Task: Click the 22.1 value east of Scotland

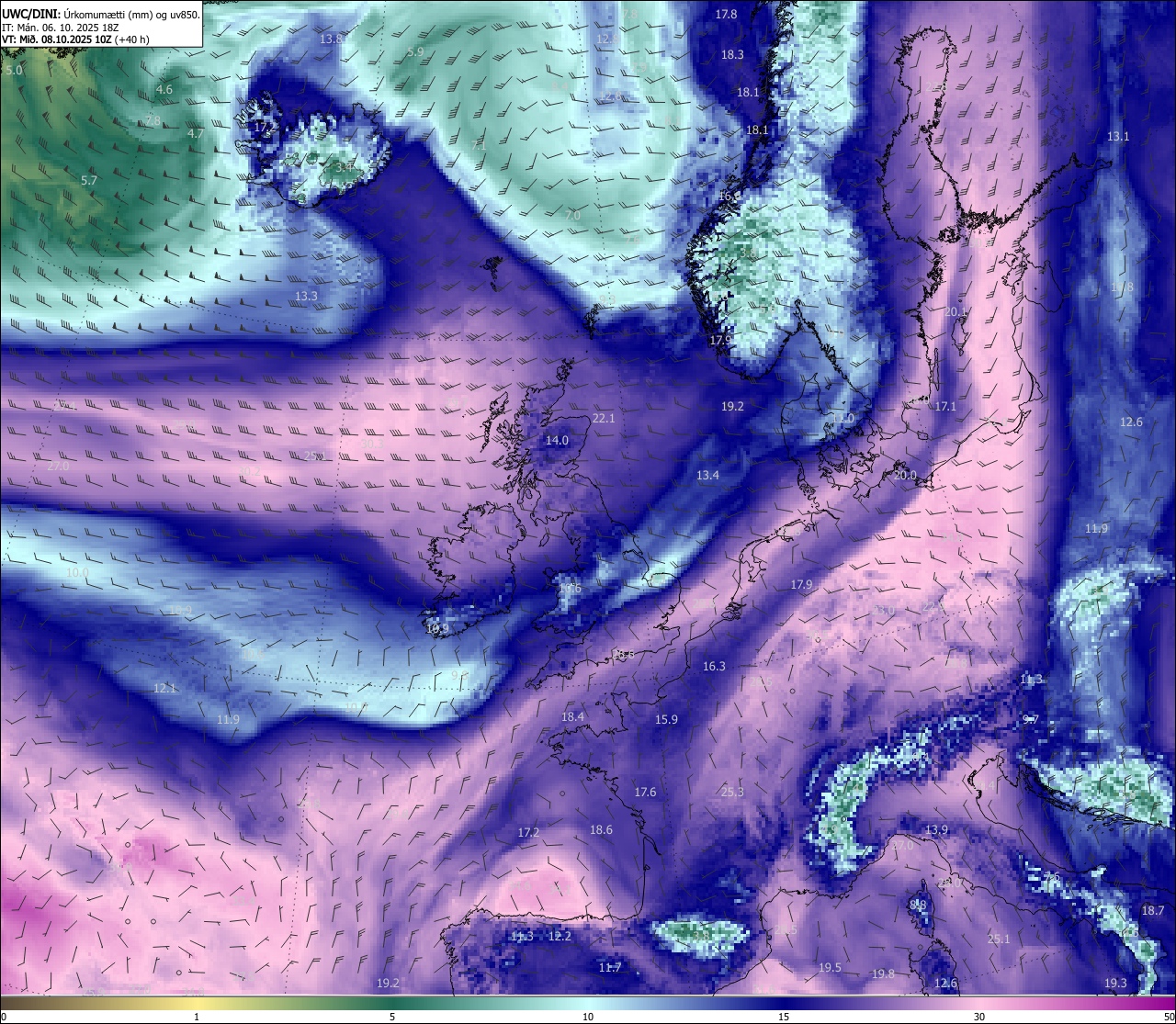Action: click(x=604, y=418)
